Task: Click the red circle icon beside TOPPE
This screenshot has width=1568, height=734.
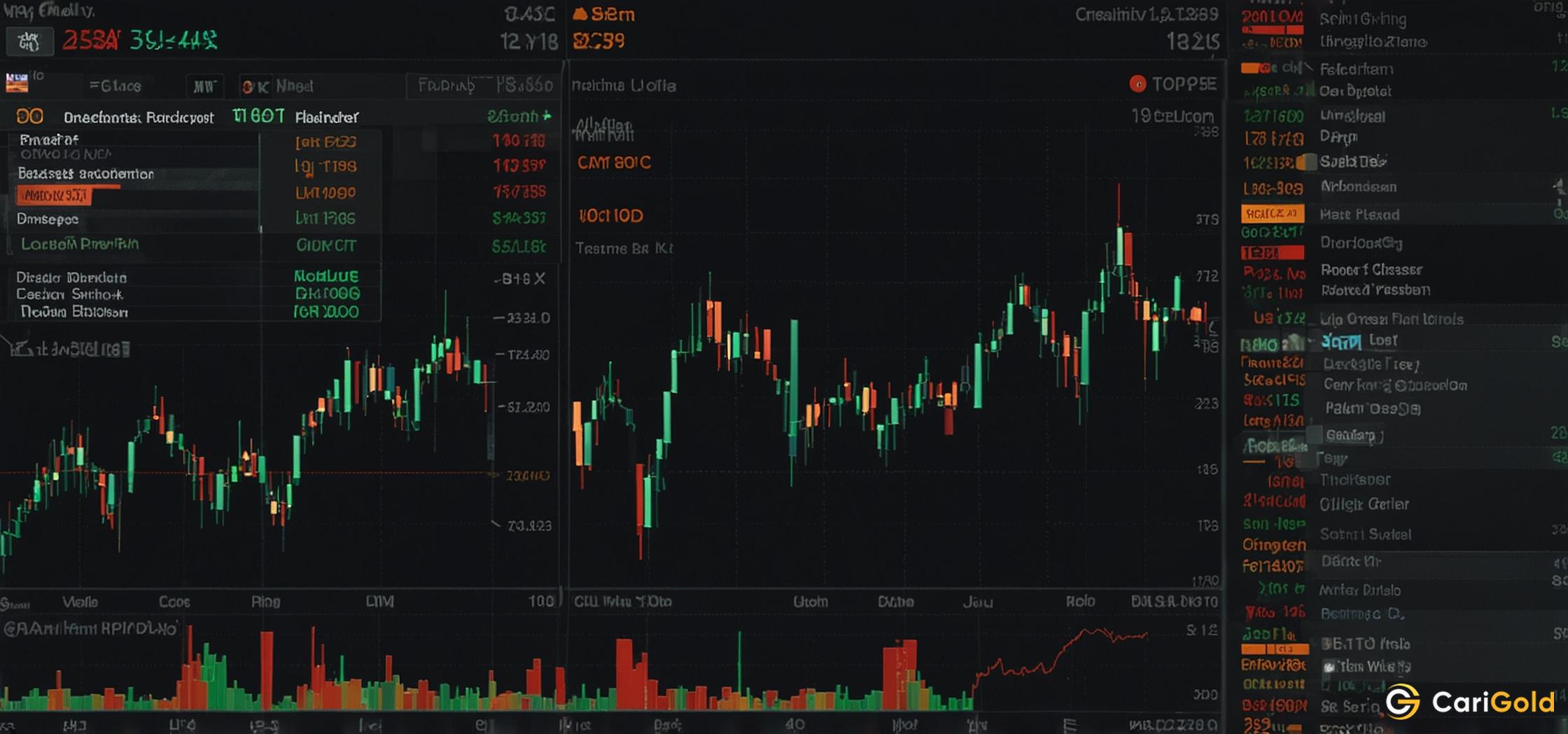Action: coord(1137,84)
